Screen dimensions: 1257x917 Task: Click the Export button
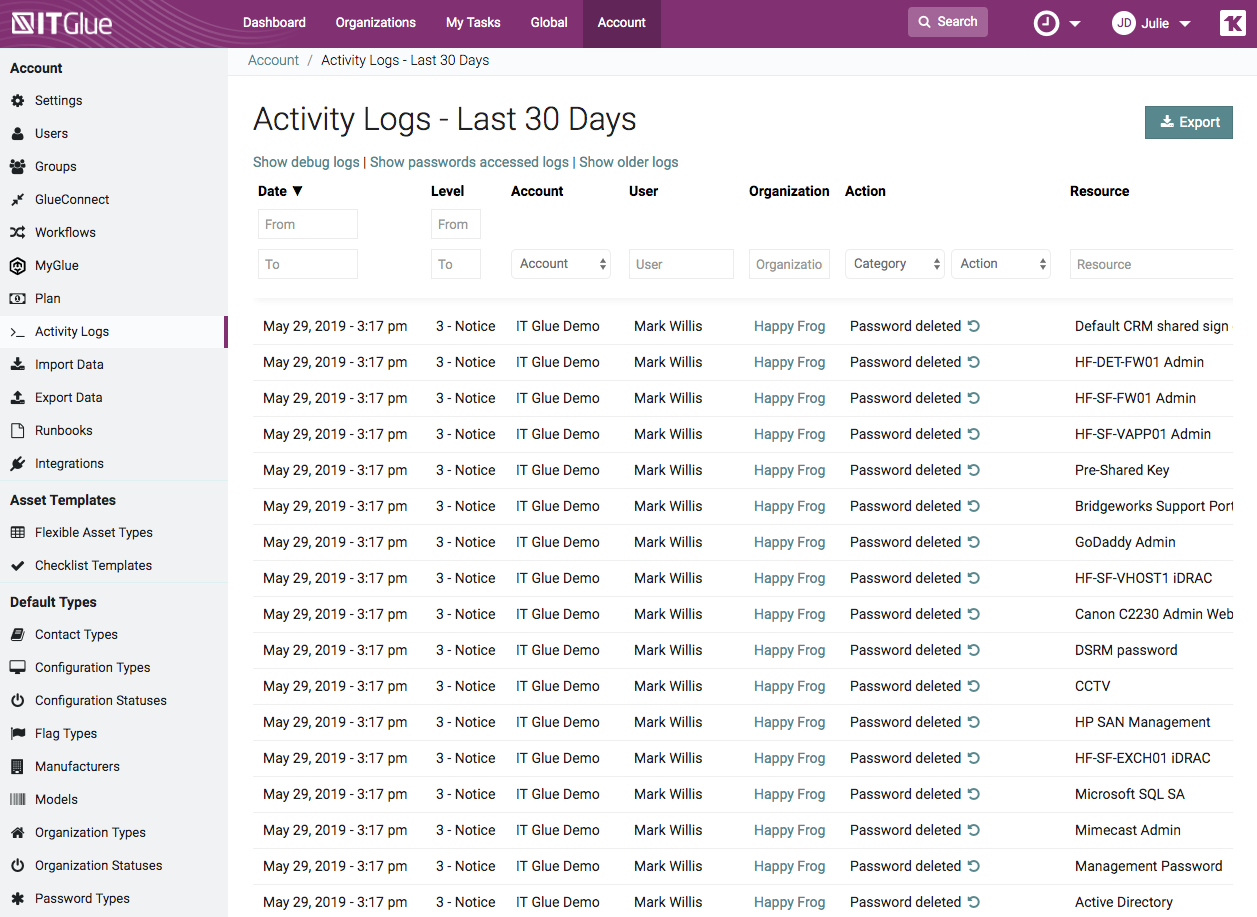pyautogui.click(x=1188, y=121)
